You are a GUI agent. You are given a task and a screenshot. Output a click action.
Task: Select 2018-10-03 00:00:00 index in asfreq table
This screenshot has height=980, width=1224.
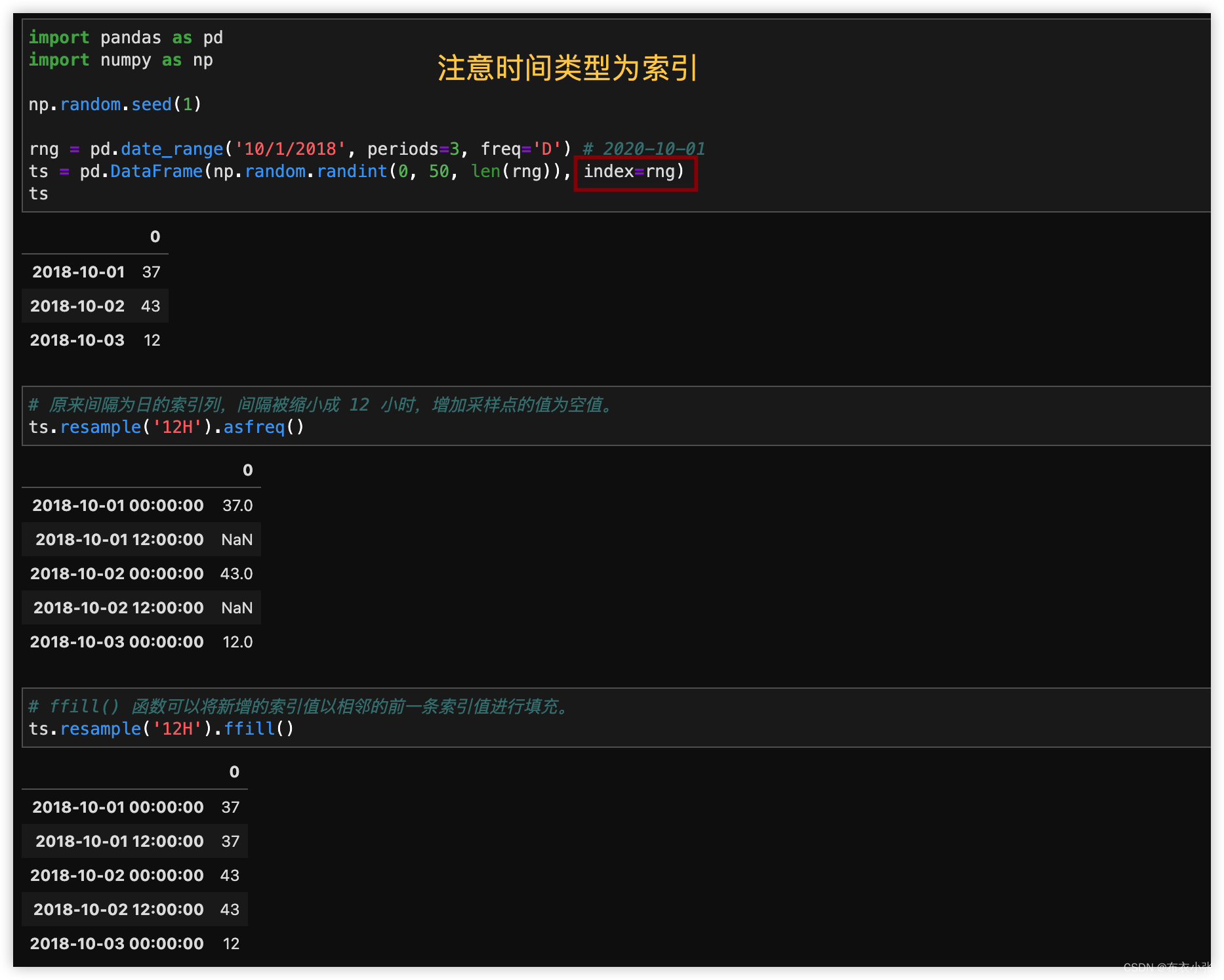(x=117, y=642)
